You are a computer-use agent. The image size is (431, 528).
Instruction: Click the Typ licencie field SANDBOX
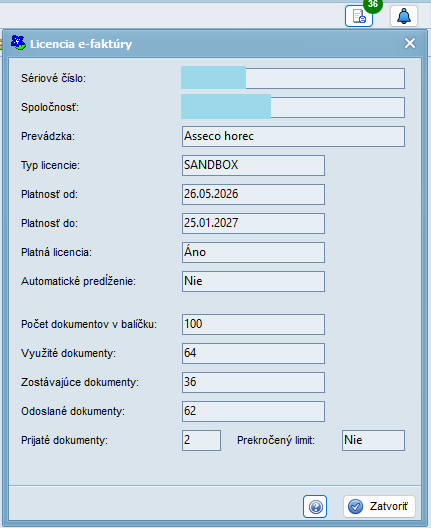click(253, 165)
